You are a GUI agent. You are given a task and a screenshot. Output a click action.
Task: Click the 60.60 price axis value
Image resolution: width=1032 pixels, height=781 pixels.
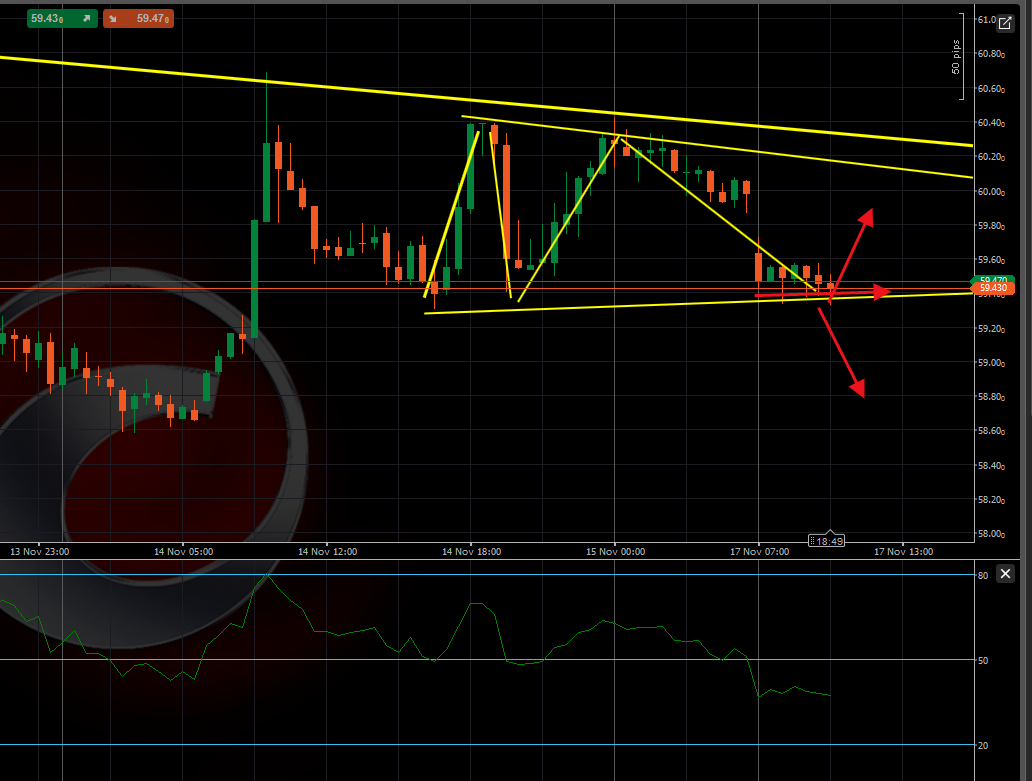tap(991, 88)
